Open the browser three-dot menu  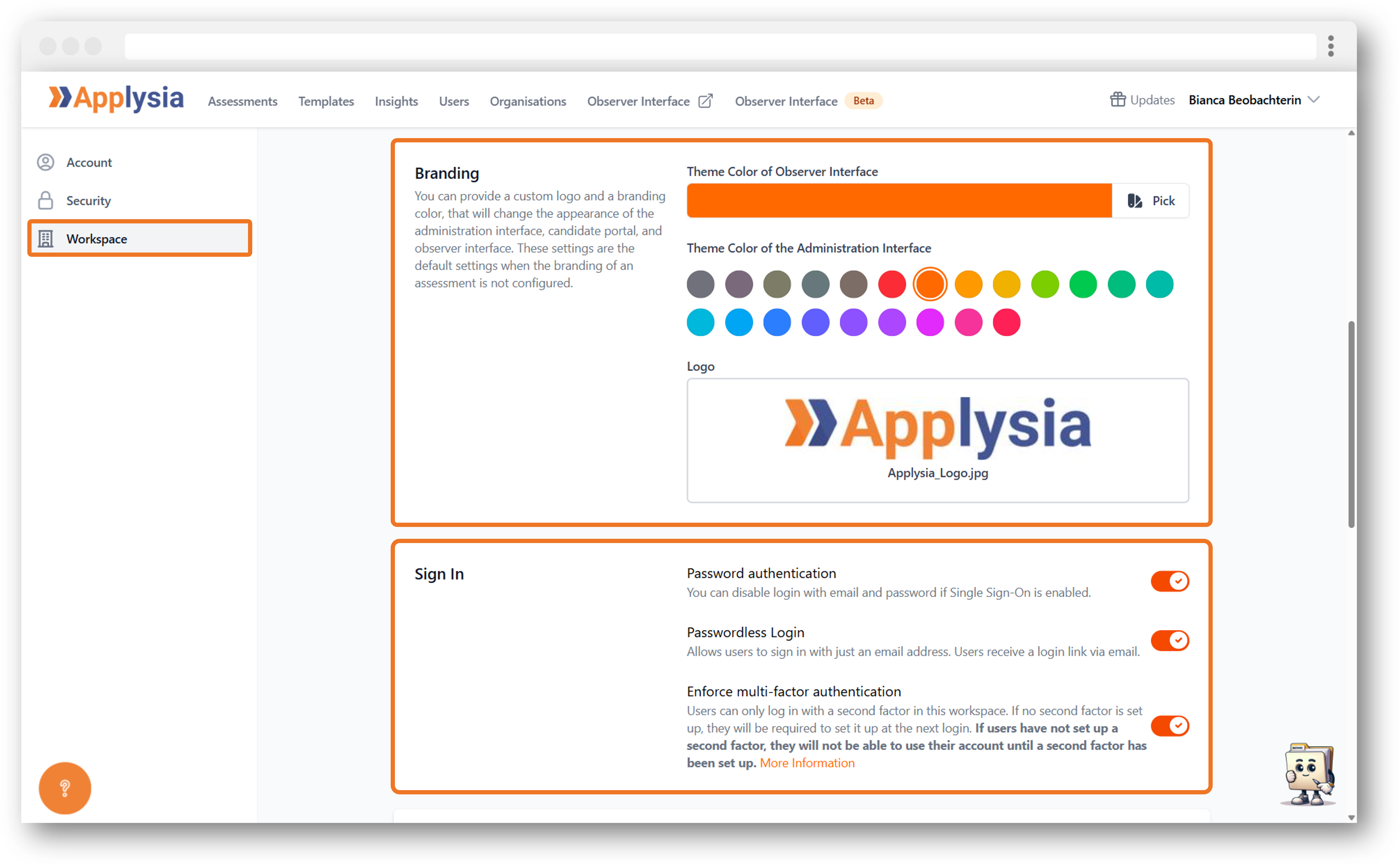[x=1331, y=46]
